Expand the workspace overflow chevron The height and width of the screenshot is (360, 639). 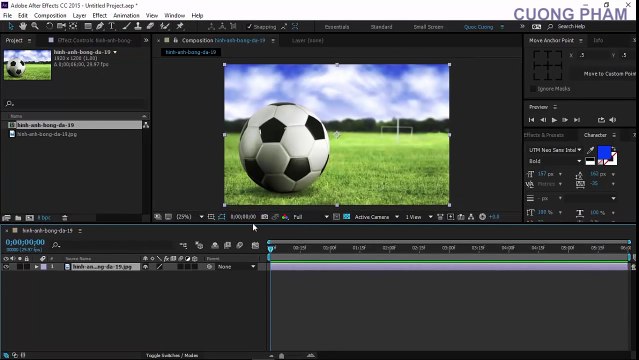(522, 27)
